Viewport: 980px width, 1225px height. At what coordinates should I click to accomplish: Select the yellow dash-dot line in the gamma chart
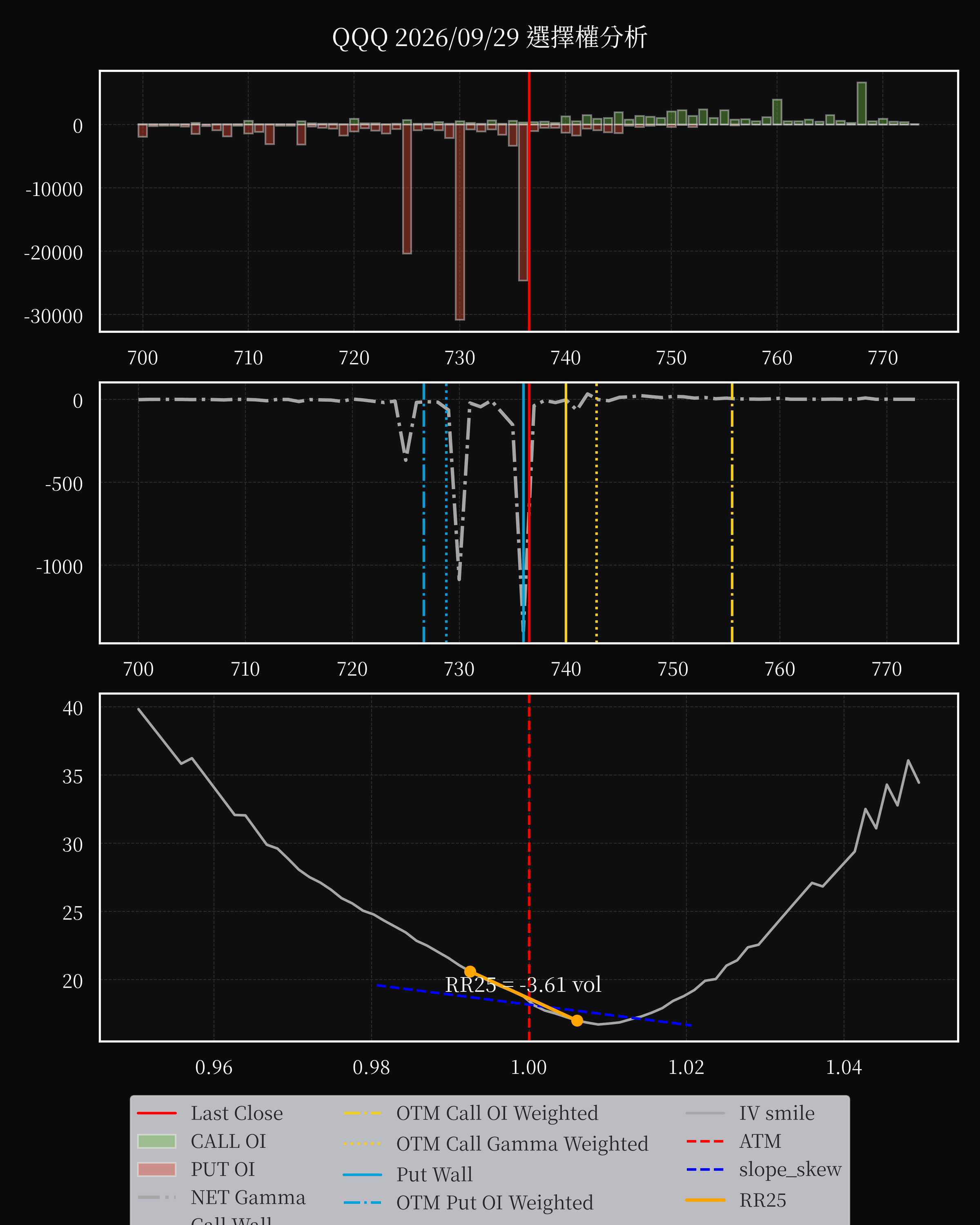point(732,512)
